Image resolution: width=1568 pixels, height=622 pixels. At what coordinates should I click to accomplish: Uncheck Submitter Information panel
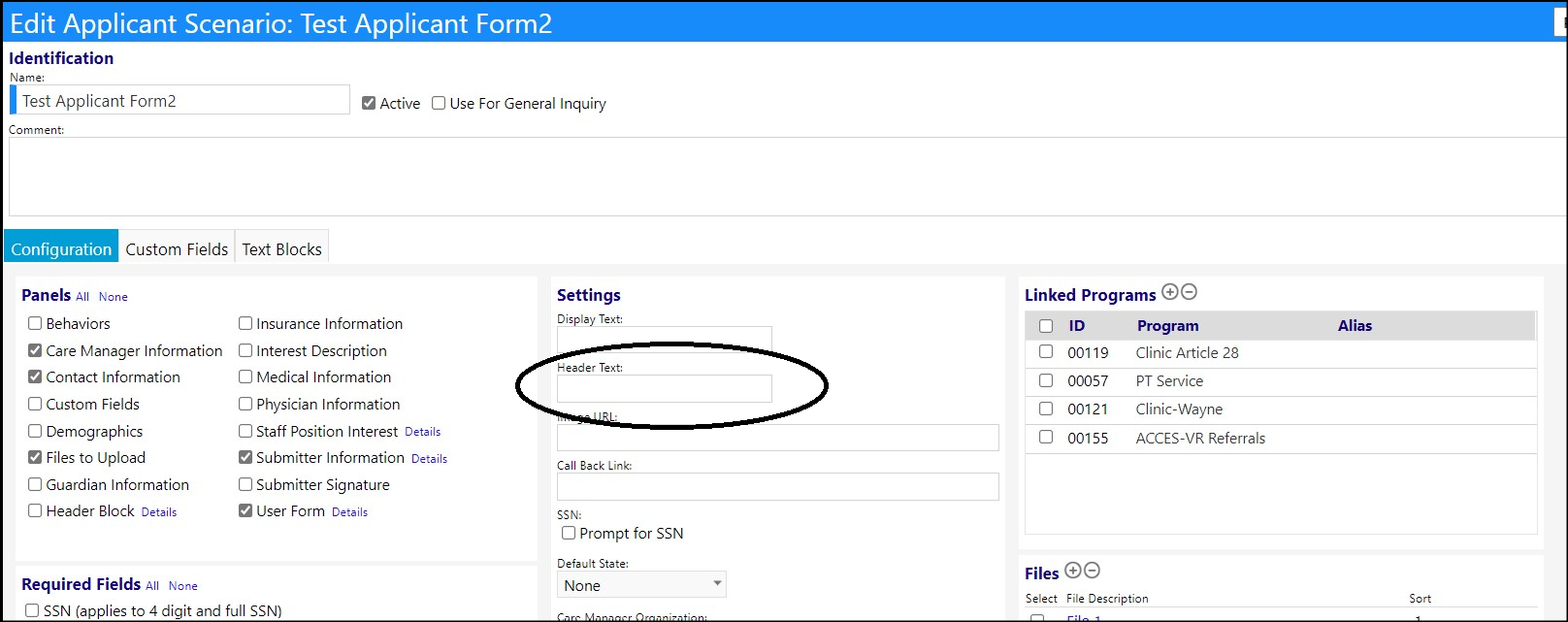245,457
